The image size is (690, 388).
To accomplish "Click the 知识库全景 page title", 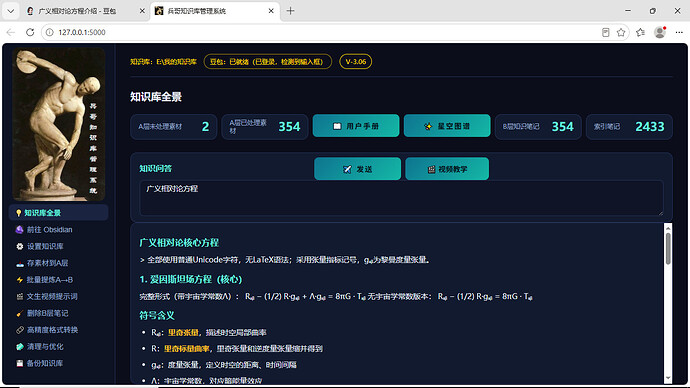I will (x=156, y=97).
